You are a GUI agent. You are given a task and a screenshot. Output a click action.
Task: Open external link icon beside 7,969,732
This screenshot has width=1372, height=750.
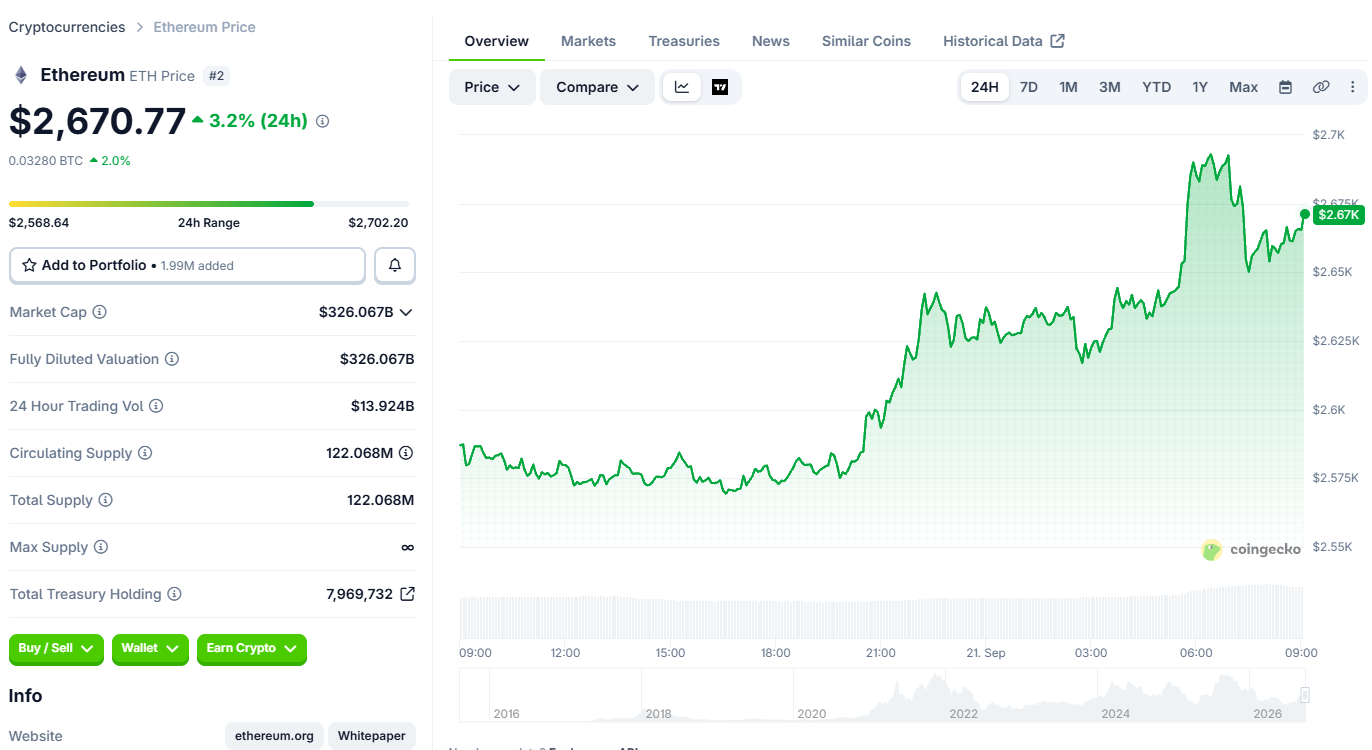[x=407, y=594]
